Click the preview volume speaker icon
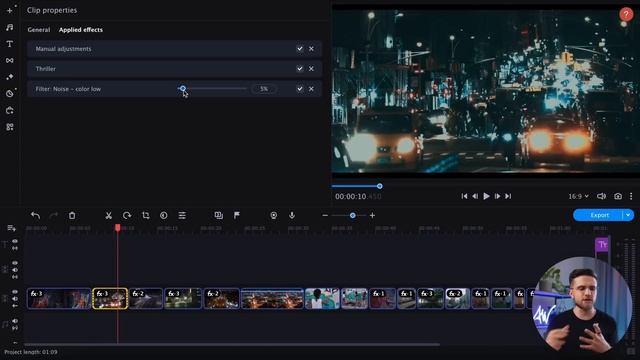Screen dimensions: 640x360 601,196
